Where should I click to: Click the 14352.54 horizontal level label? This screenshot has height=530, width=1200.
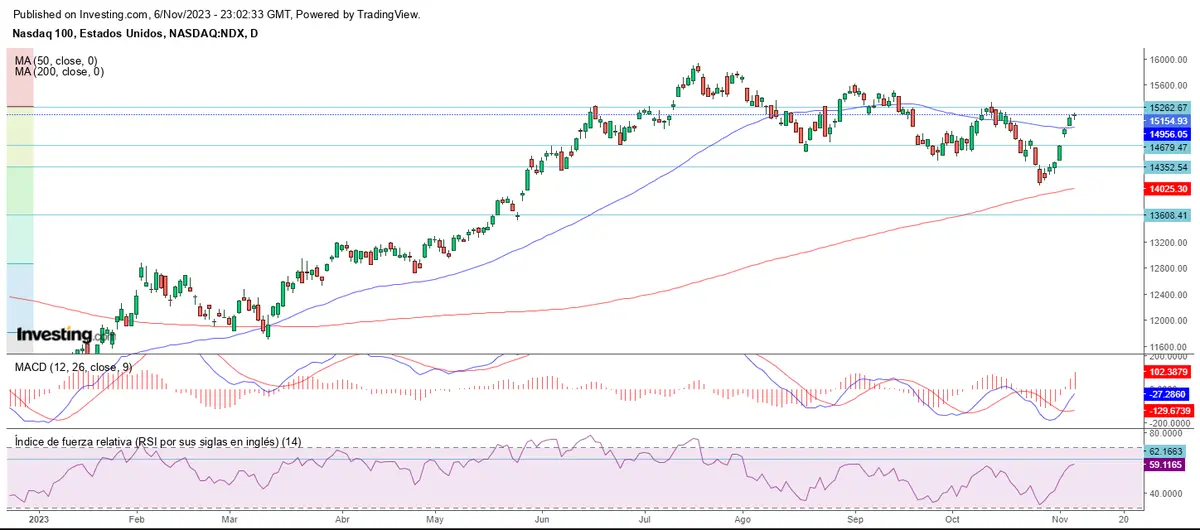pos(1168,168)
